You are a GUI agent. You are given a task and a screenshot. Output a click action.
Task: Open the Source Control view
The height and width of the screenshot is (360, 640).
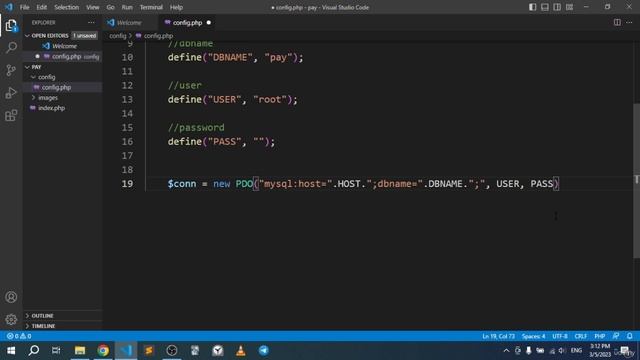11,70
